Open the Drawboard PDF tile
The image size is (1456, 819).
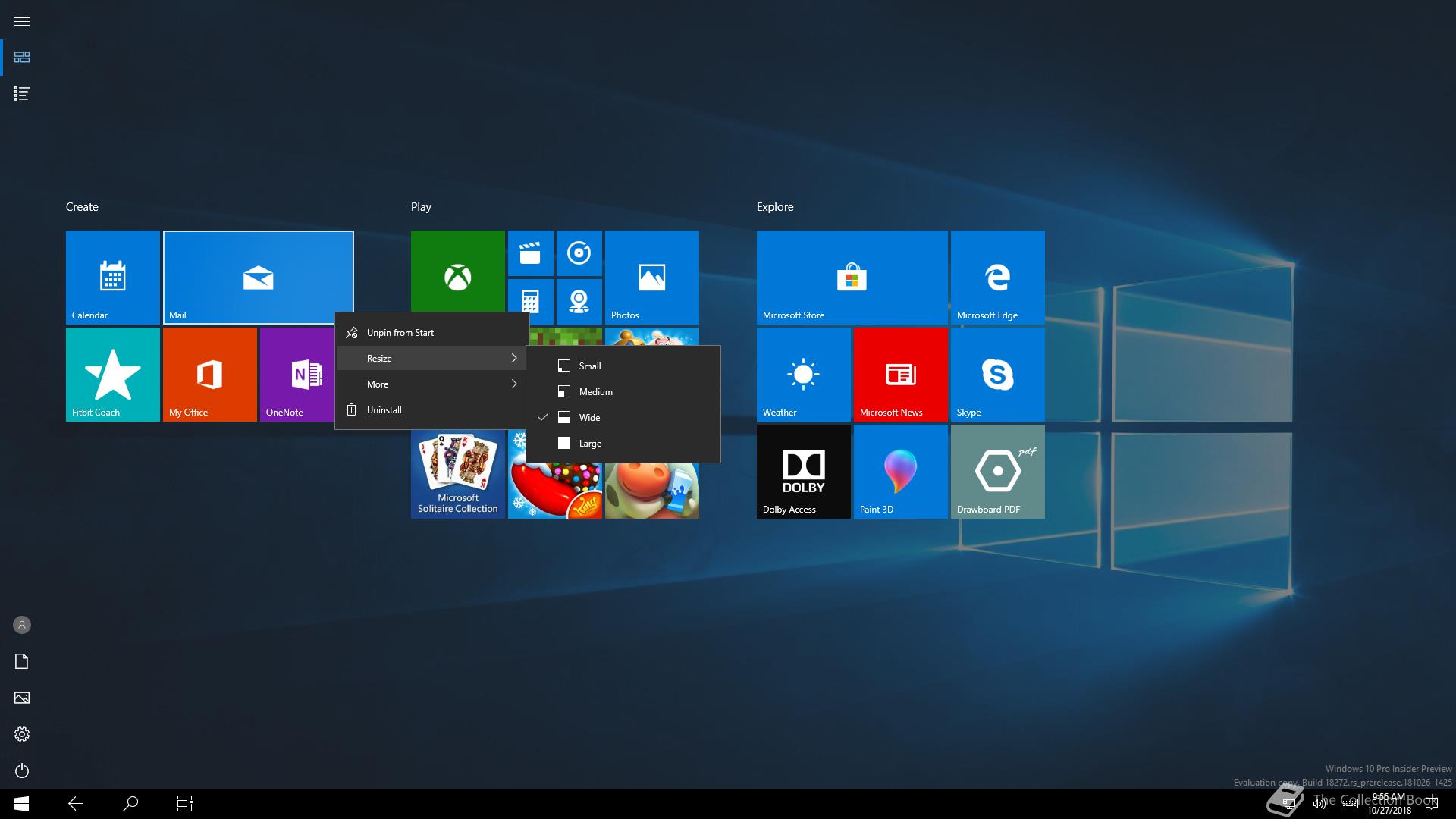coord(998,472)
